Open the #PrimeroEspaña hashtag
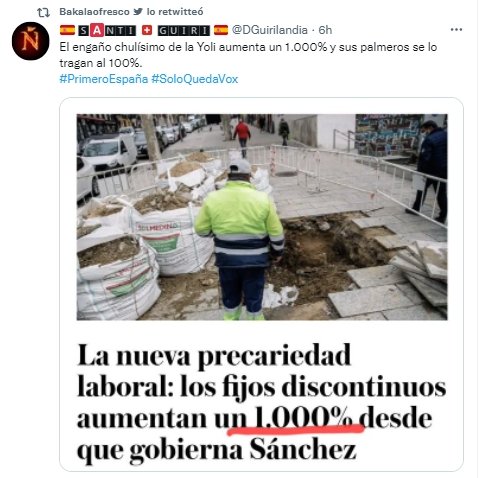The width and height of the screenshot is (494, 478). (104, 79)
